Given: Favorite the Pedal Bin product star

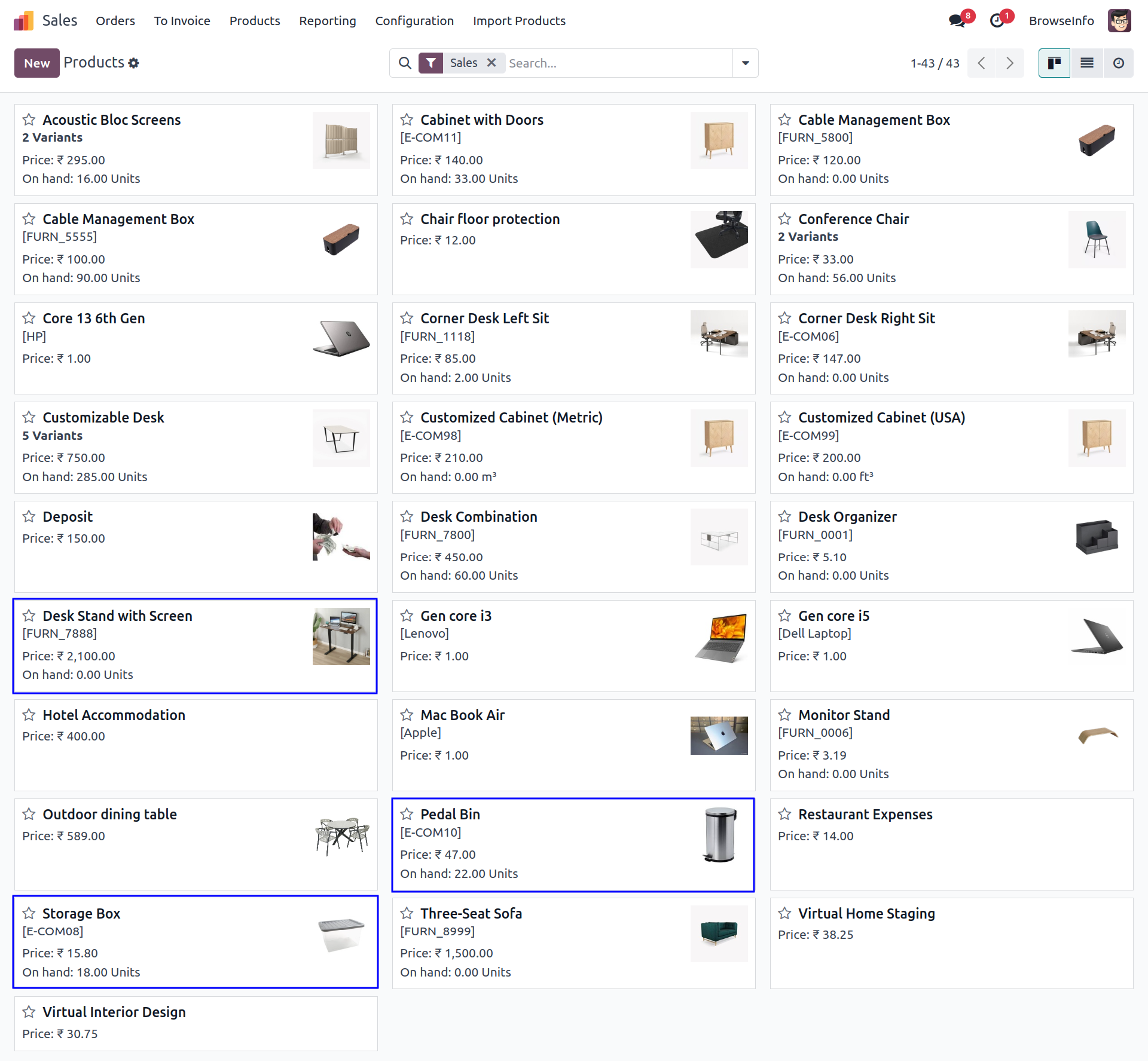Looking at the screenshot, I should click(x=407, y=814).
